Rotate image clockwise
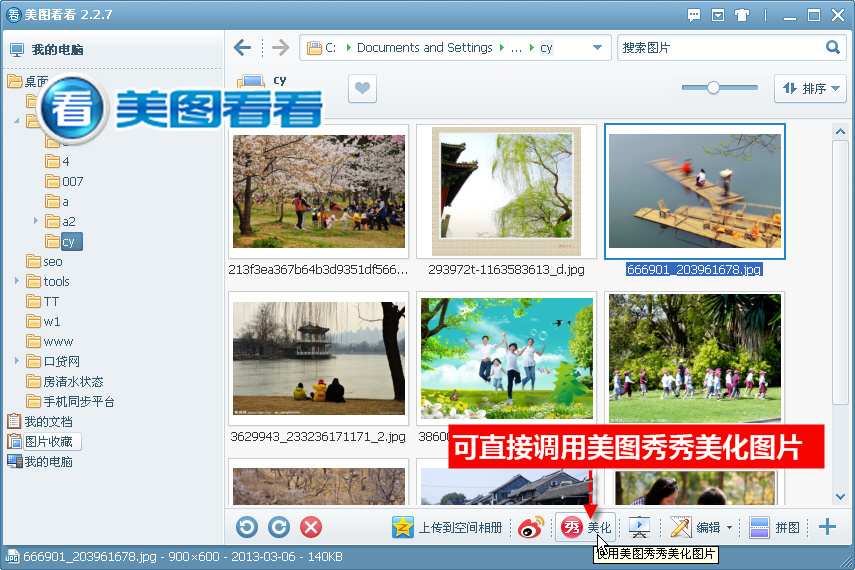The width and height of the screenshot is (855, 570). tap(279, 527)
